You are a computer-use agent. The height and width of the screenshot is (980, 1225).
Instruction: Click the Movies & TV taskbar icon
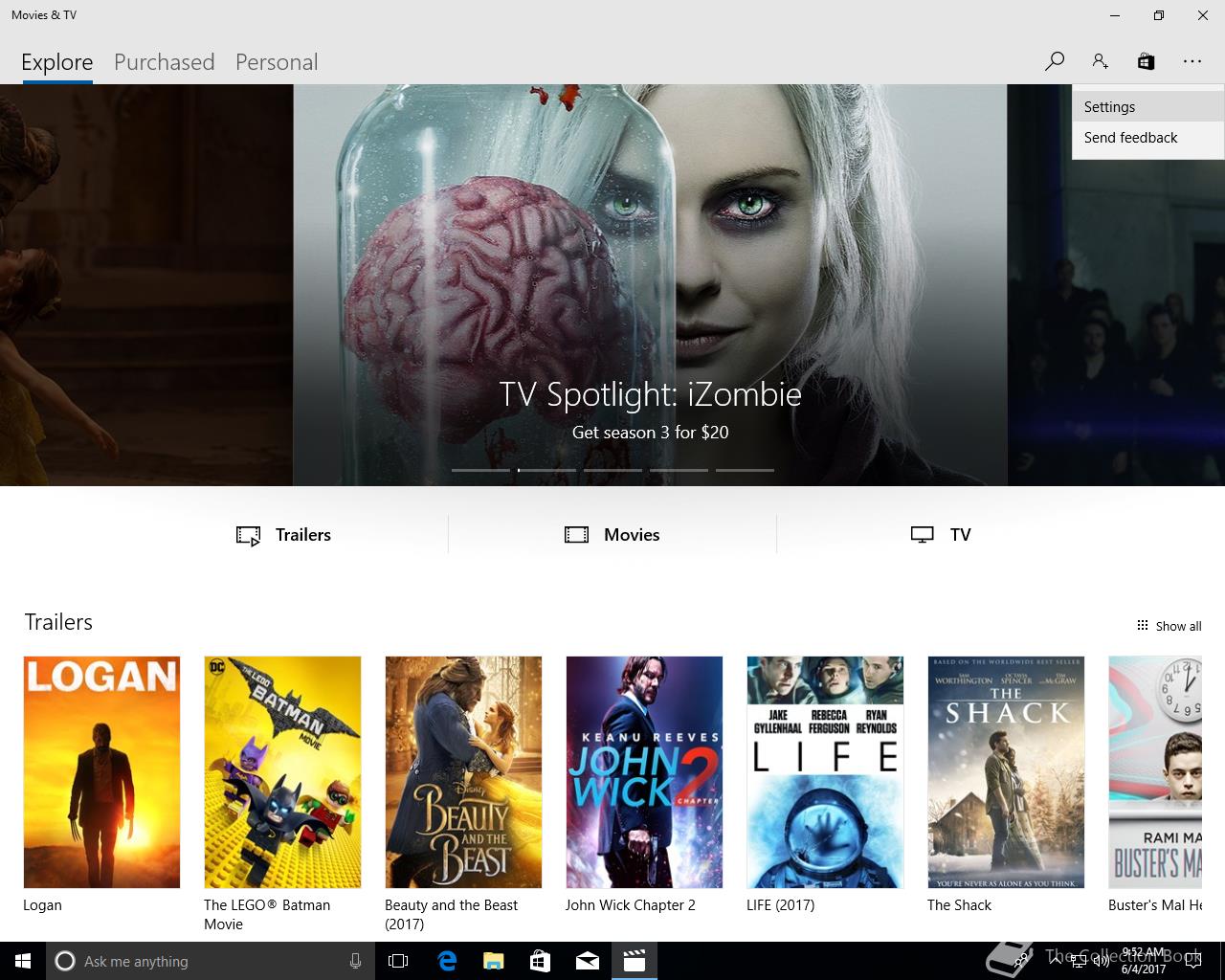coord(634,961)
